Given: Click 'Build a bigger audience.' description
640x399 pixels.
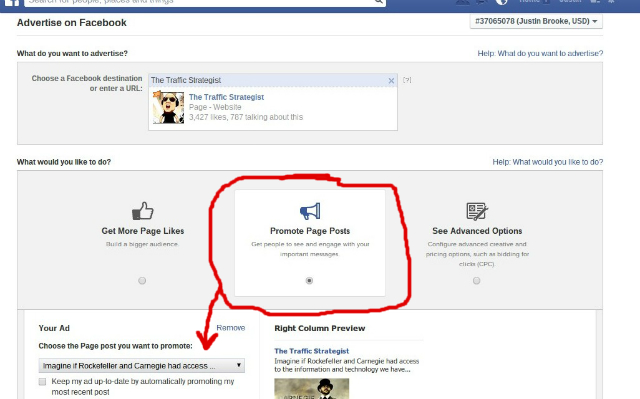Looking at the screenshot, I should click(142, 244).
